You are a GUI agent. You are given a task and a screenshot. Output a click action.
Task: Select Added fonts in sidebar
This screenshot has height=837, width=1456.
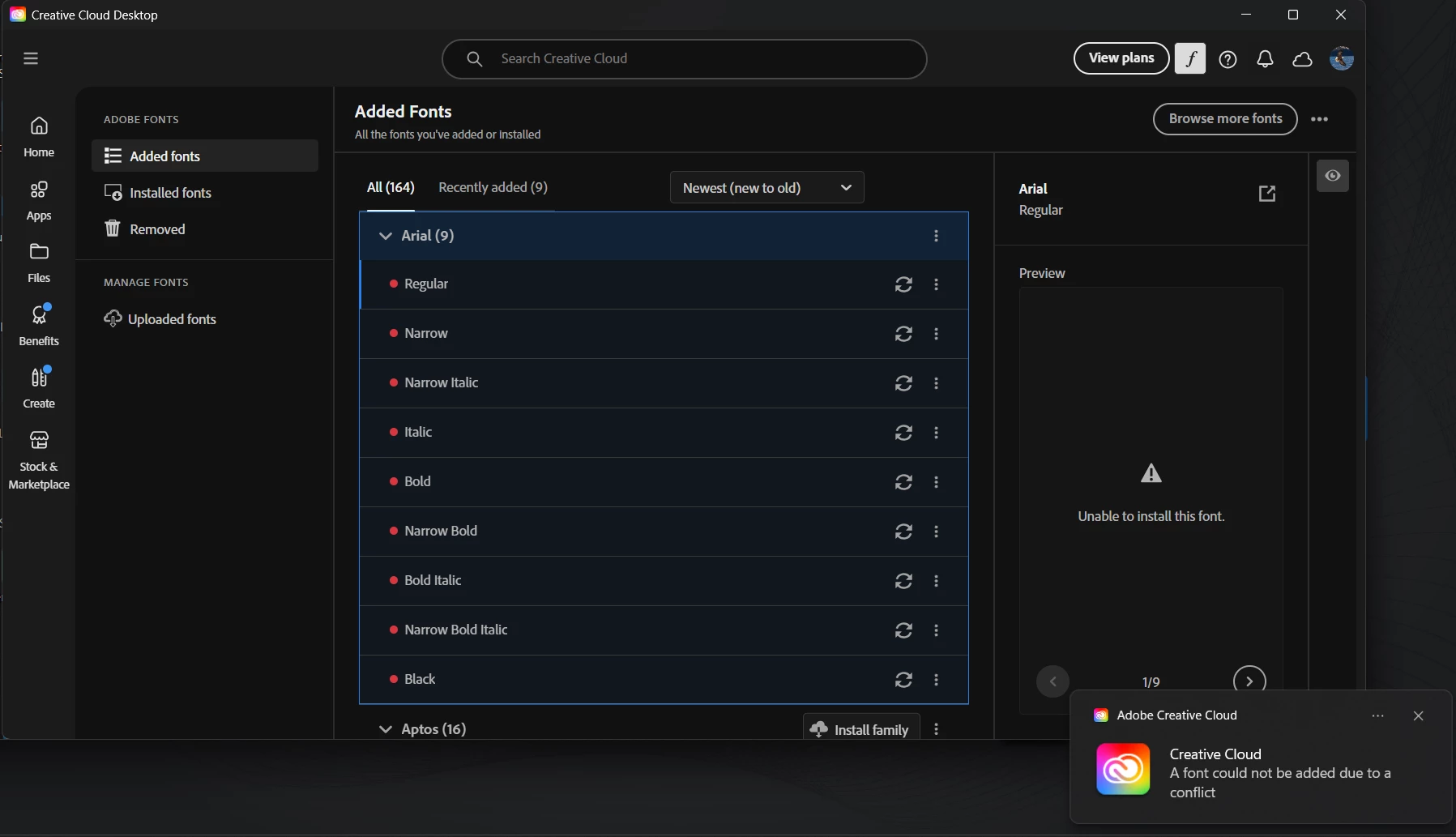pos(205,156)
